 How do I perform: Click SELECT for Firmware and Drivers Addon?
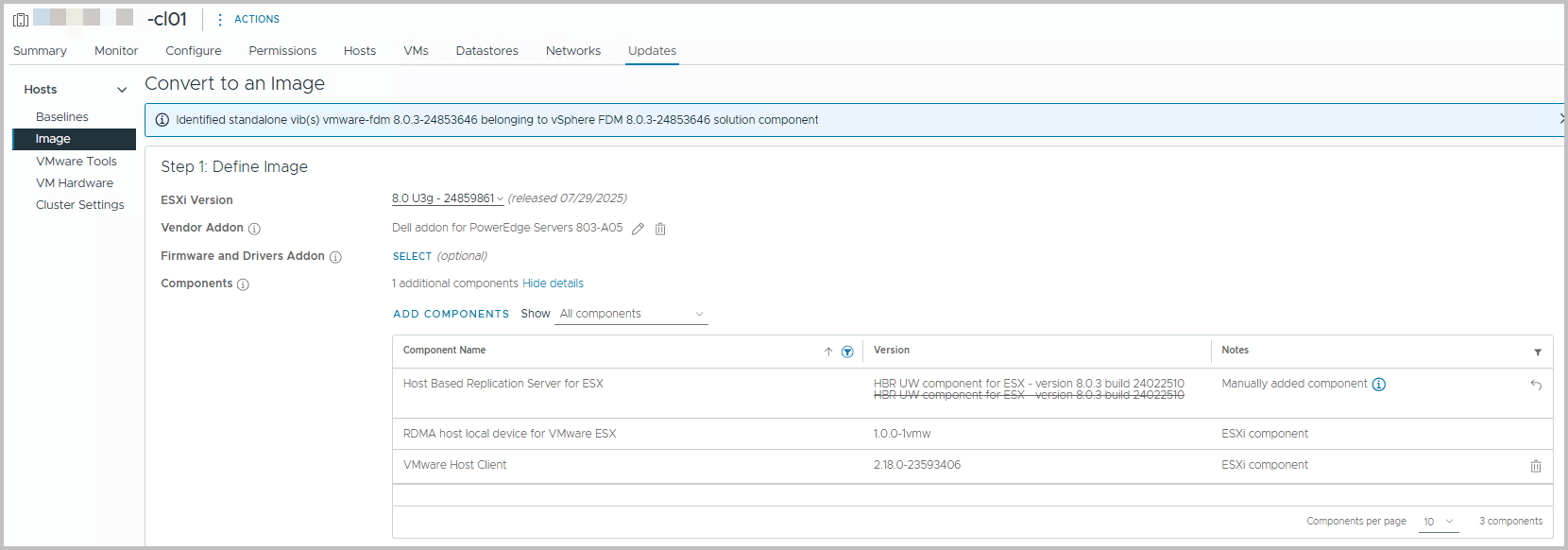(x=412, y=256)
